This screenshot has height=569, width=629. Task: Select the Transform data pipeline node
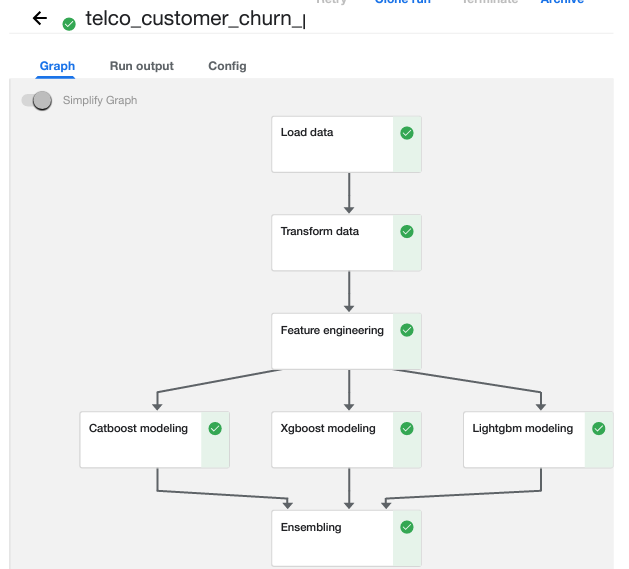333,242
